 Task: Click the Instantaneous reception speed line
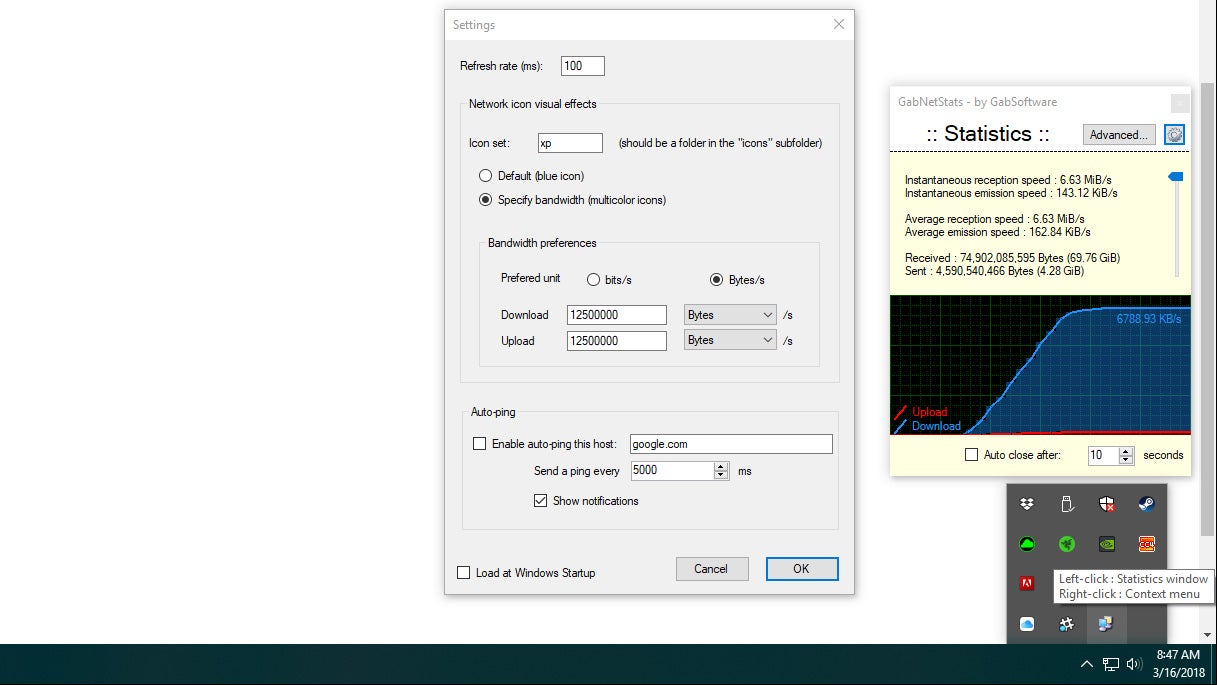pos(1008,180)
